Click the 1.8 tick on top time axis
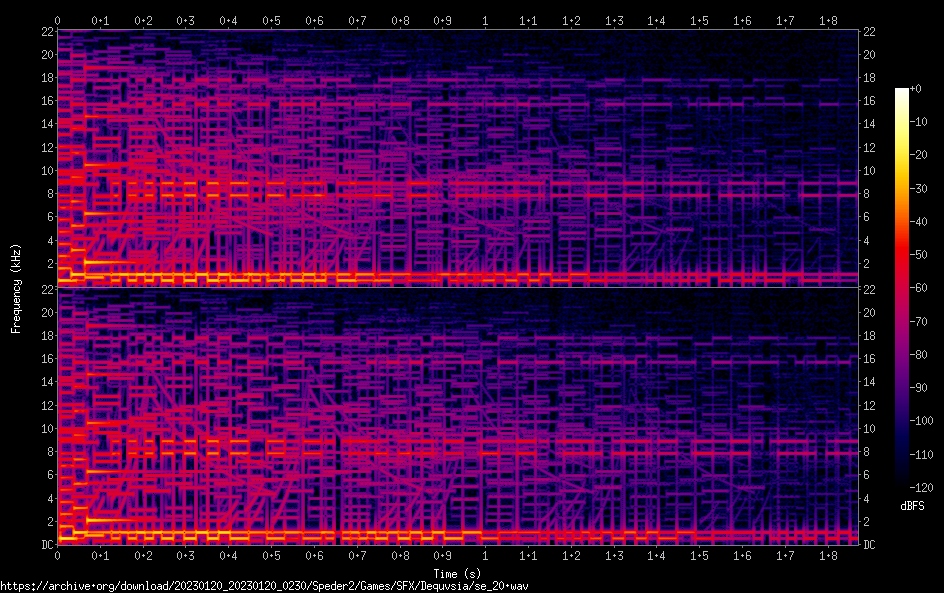 [x=827, y=20]
